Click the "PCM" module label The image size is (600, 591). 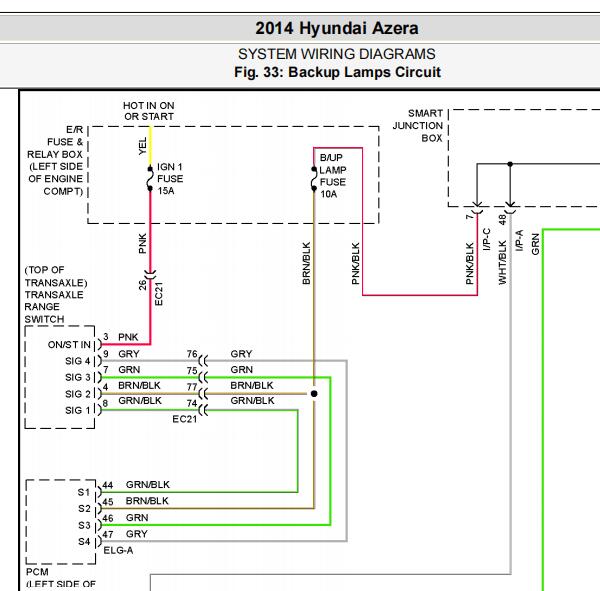(37, 572)
